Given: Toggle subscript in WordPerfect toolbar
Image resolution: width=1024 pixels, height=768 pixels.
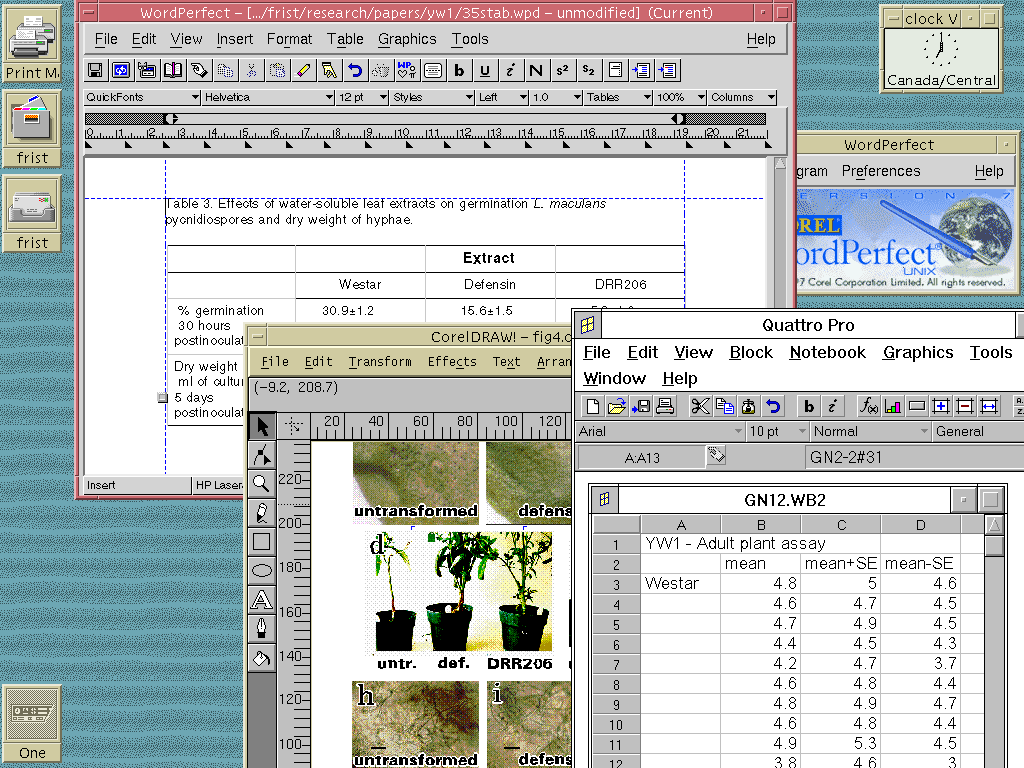Looking at the screenshot, I should (588, 71).
